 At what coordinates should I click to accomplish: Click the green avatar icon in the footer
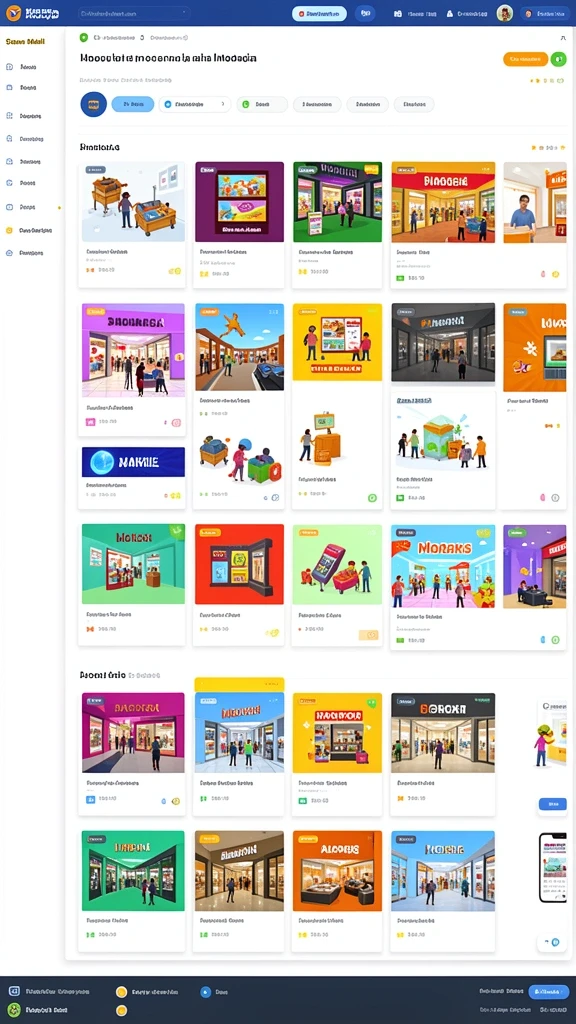tap(14, 1010)
